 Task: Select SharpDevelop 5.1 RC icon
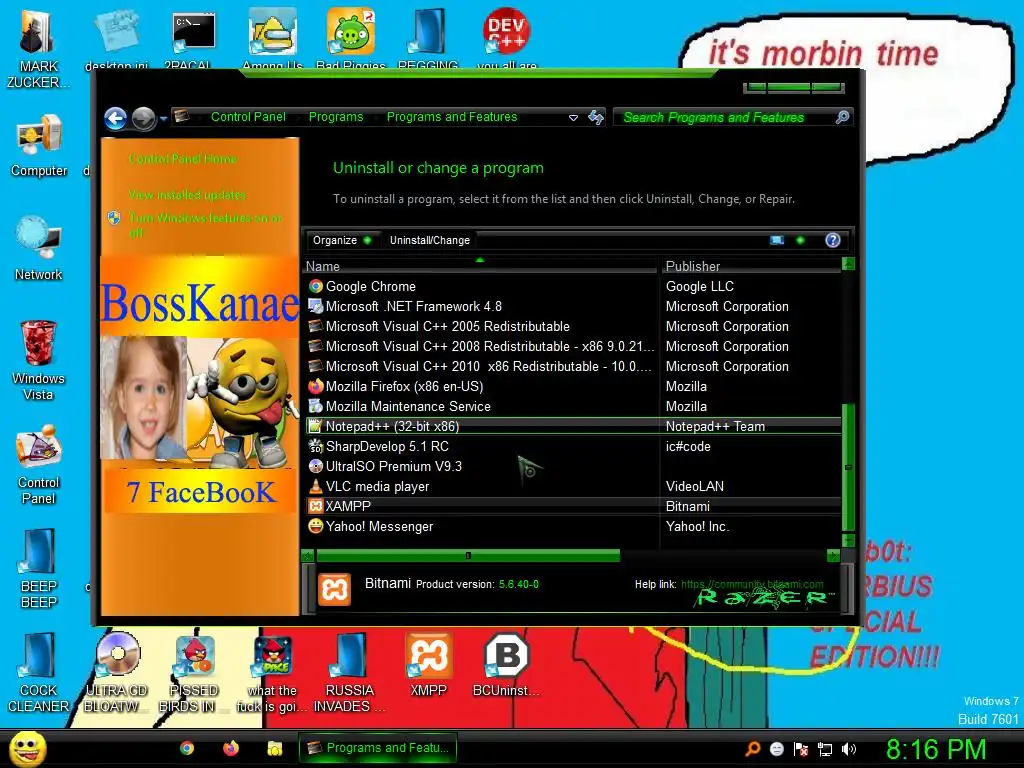coord(315,447)
